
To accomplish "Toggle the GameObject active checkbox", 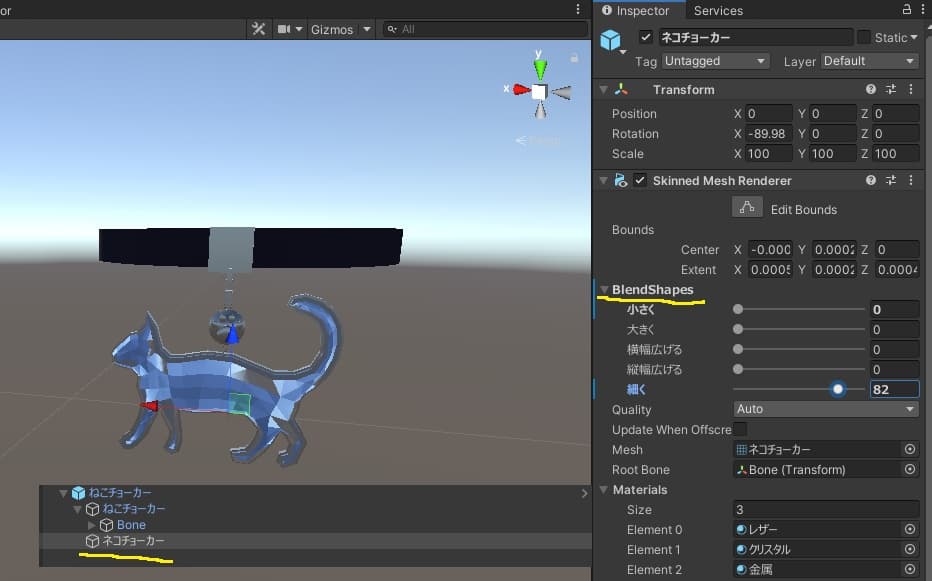I will [646, 38].
